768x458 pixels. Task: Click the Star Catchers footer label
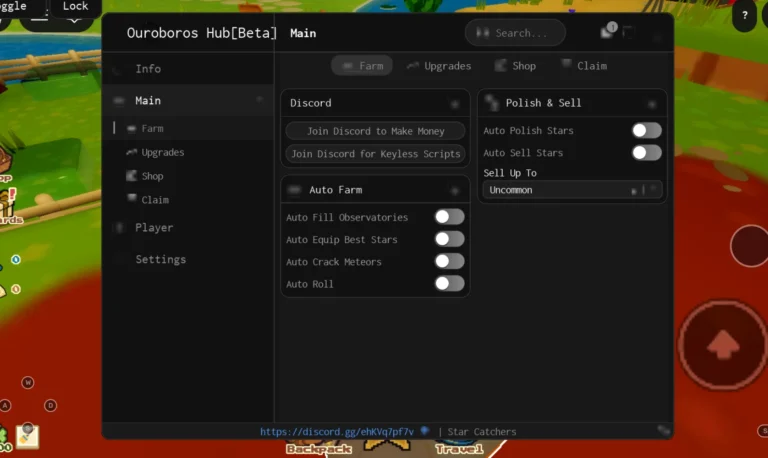(482, 432)
